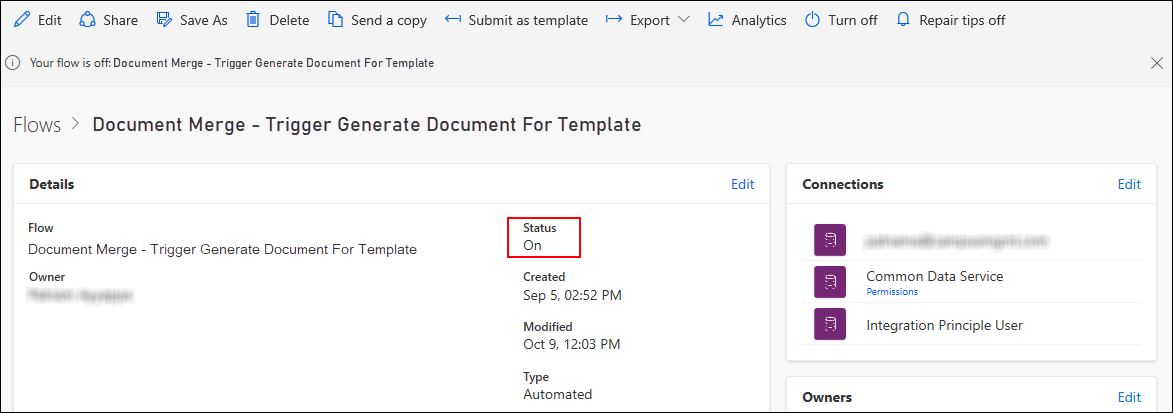The height and width of the screenshot is (413, 1173).
Task: Edit the Connections section
Action: coord(1128,184)
